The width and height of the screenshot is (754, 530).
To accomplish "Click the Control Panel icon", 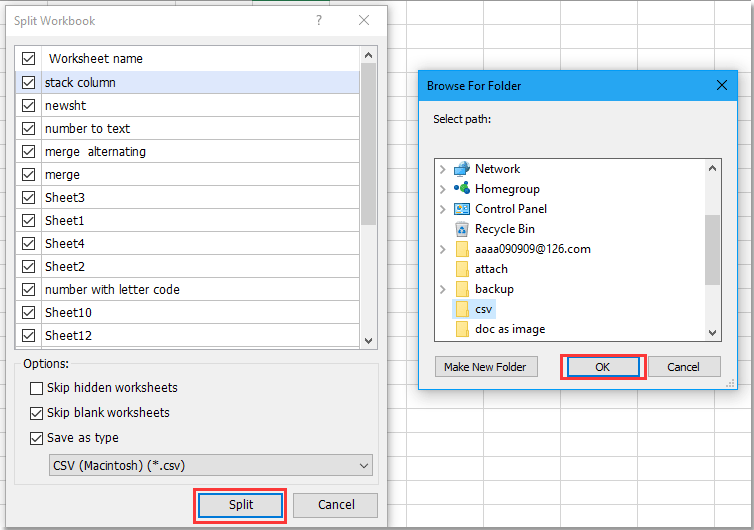I will [x=461, y=209].
